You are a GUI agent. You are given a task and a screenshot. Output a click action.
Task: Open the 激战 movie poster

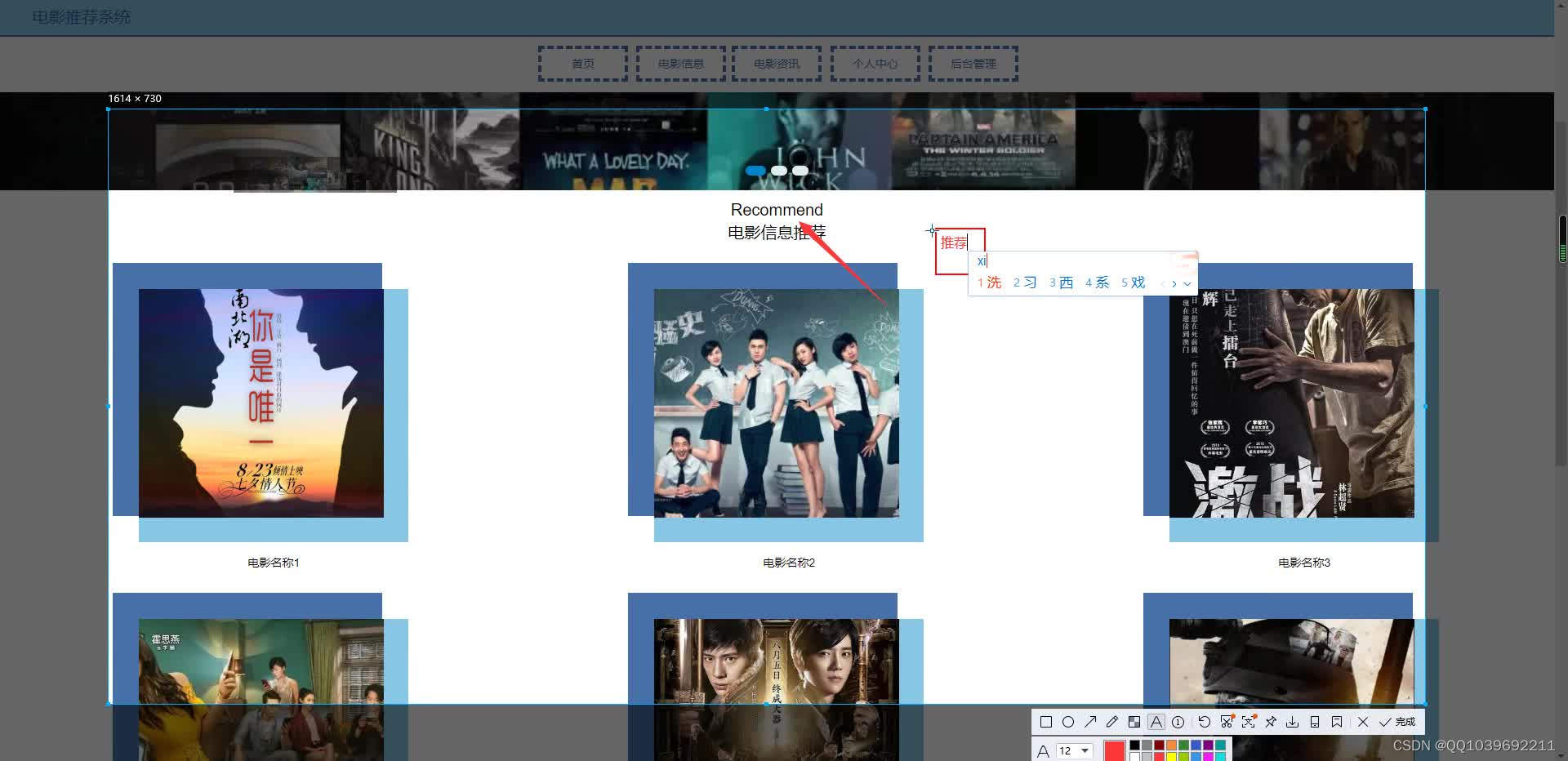(x=1292, y=403)
